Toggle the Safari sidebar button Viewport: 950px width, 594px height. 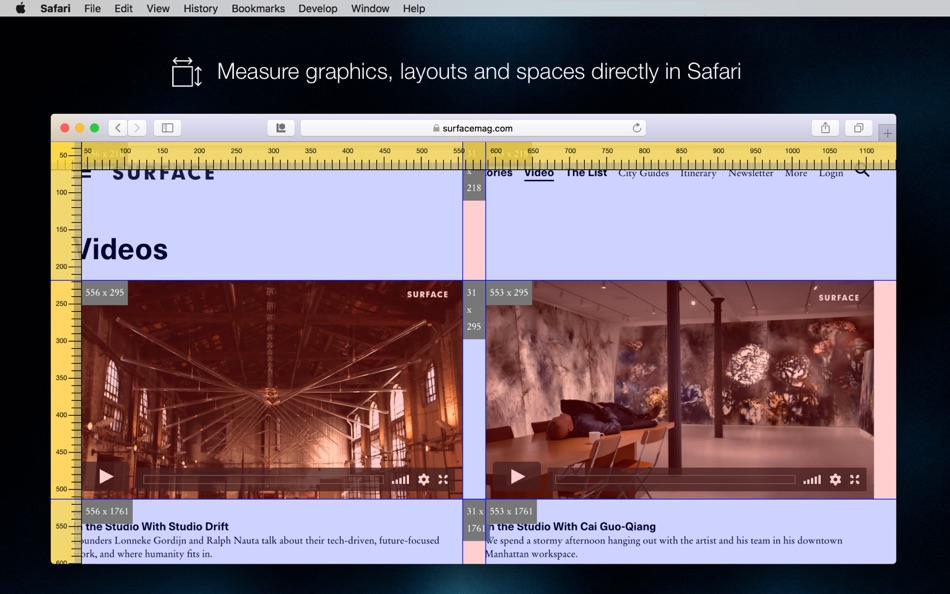167,128
